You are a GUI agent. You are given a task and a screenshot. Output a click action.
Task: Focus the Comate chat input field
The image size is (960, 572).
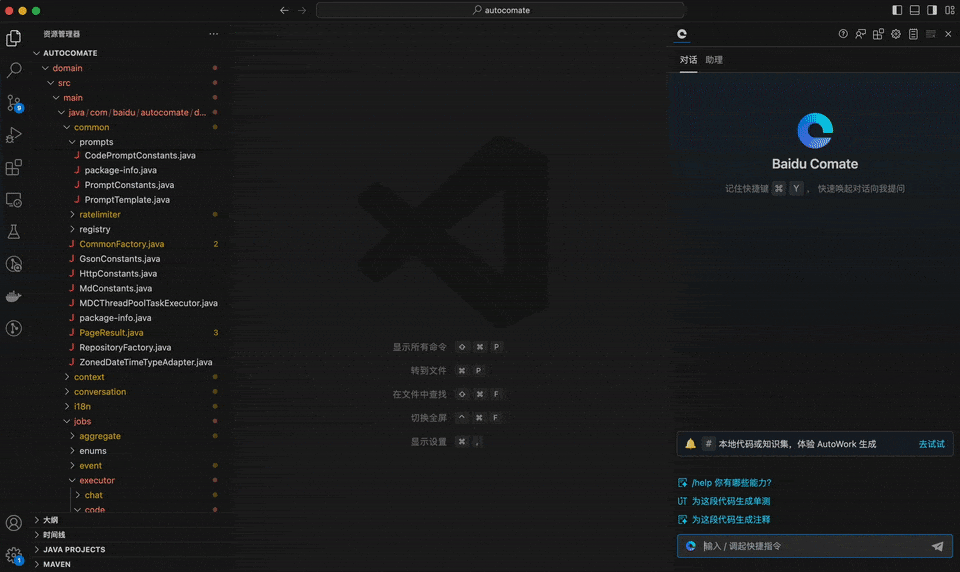coord(814,546)
